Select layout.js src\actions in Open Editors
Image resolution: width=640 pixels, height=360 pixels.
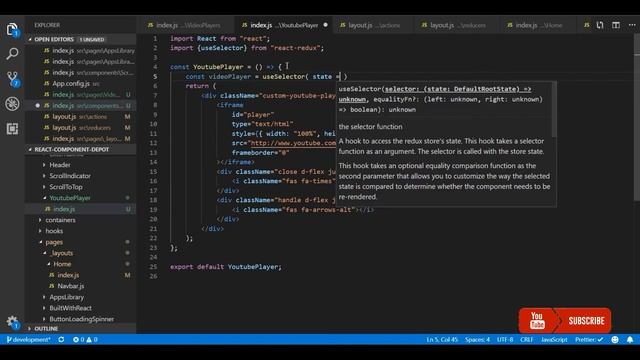pos(80,116)
